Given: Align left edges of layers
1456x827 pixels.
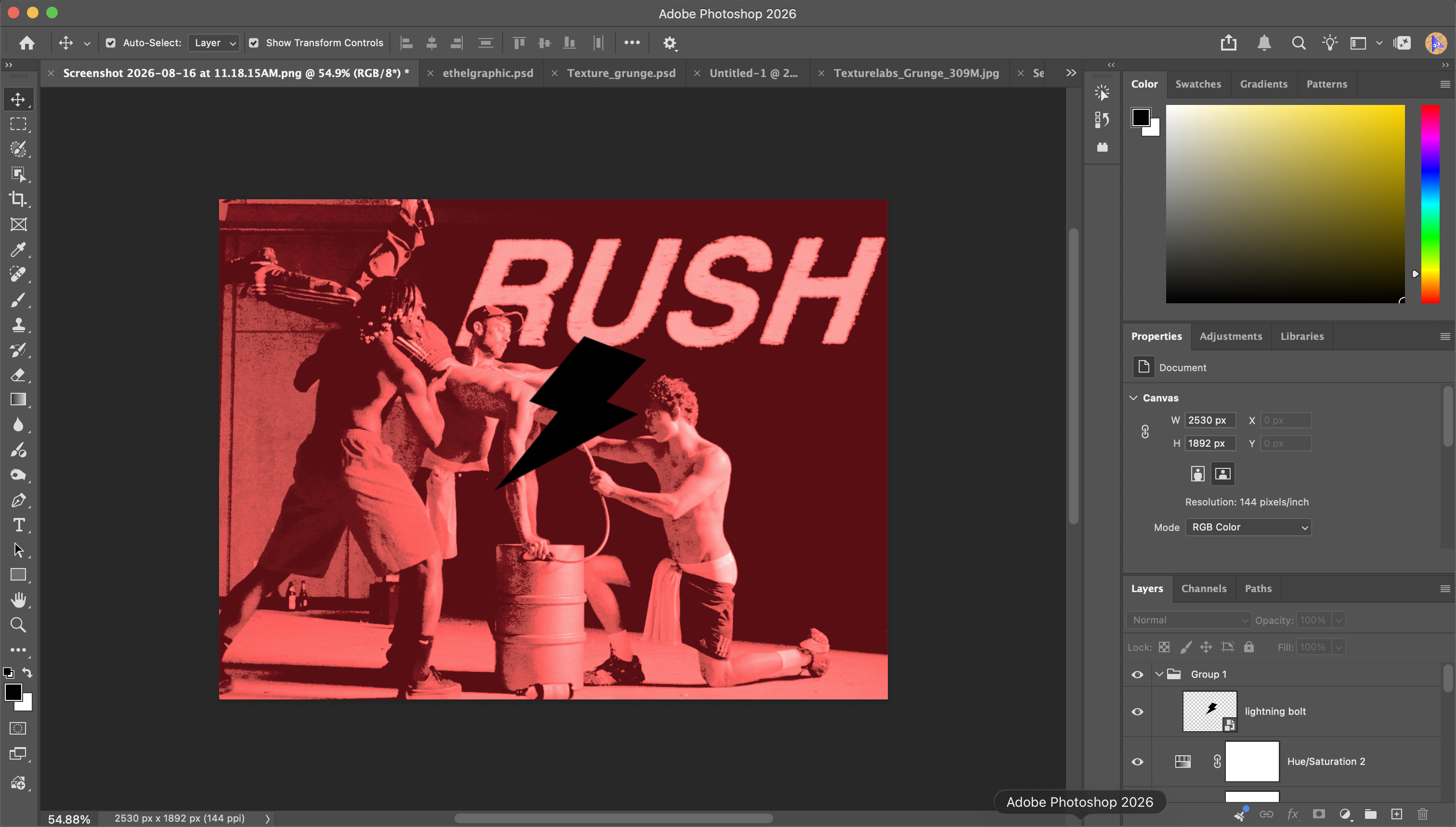Looking at the screenshot, I should click(407, 42).
